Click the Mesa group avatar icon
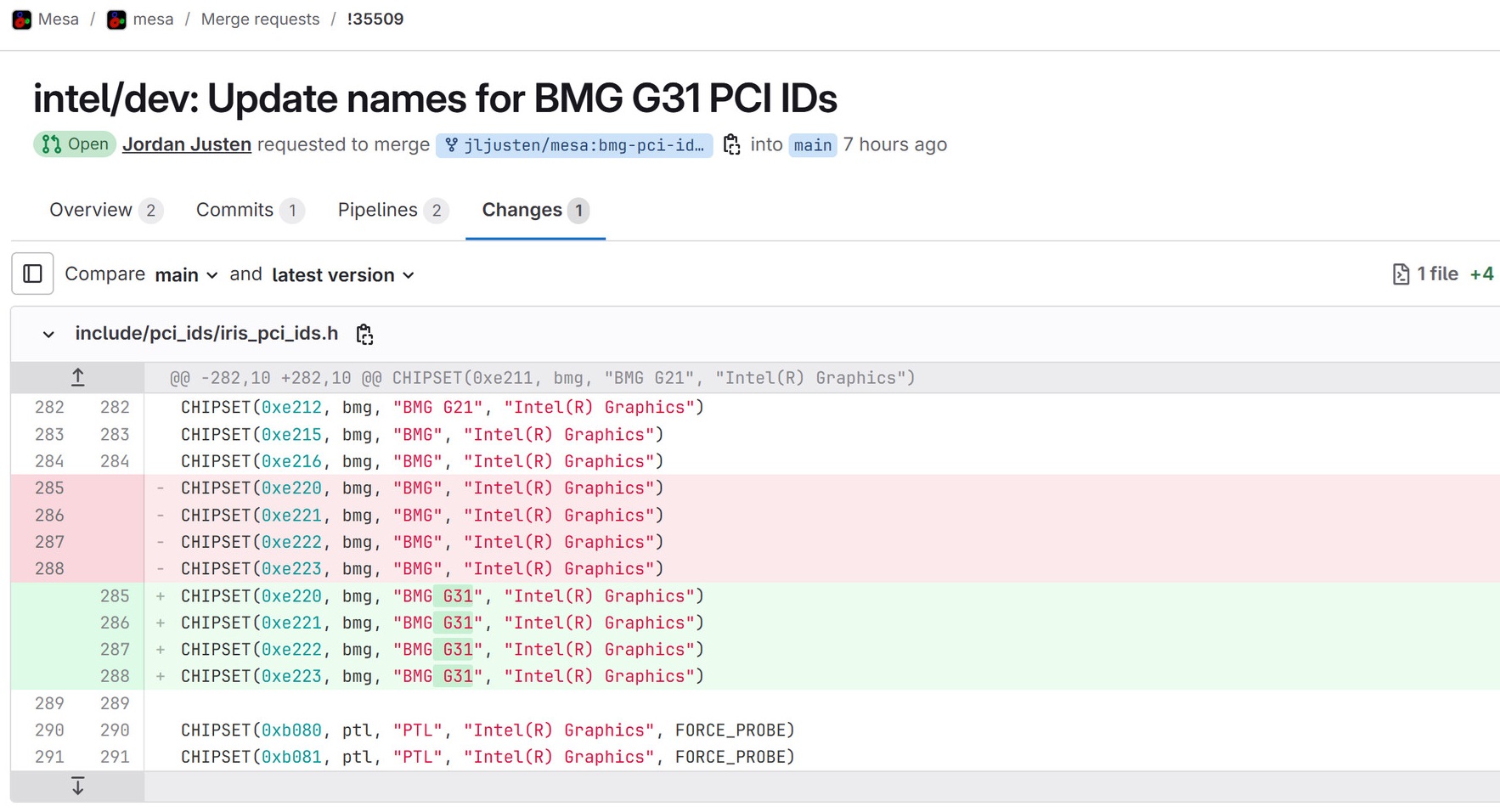 pyautogui.click(x=22, y=20)
